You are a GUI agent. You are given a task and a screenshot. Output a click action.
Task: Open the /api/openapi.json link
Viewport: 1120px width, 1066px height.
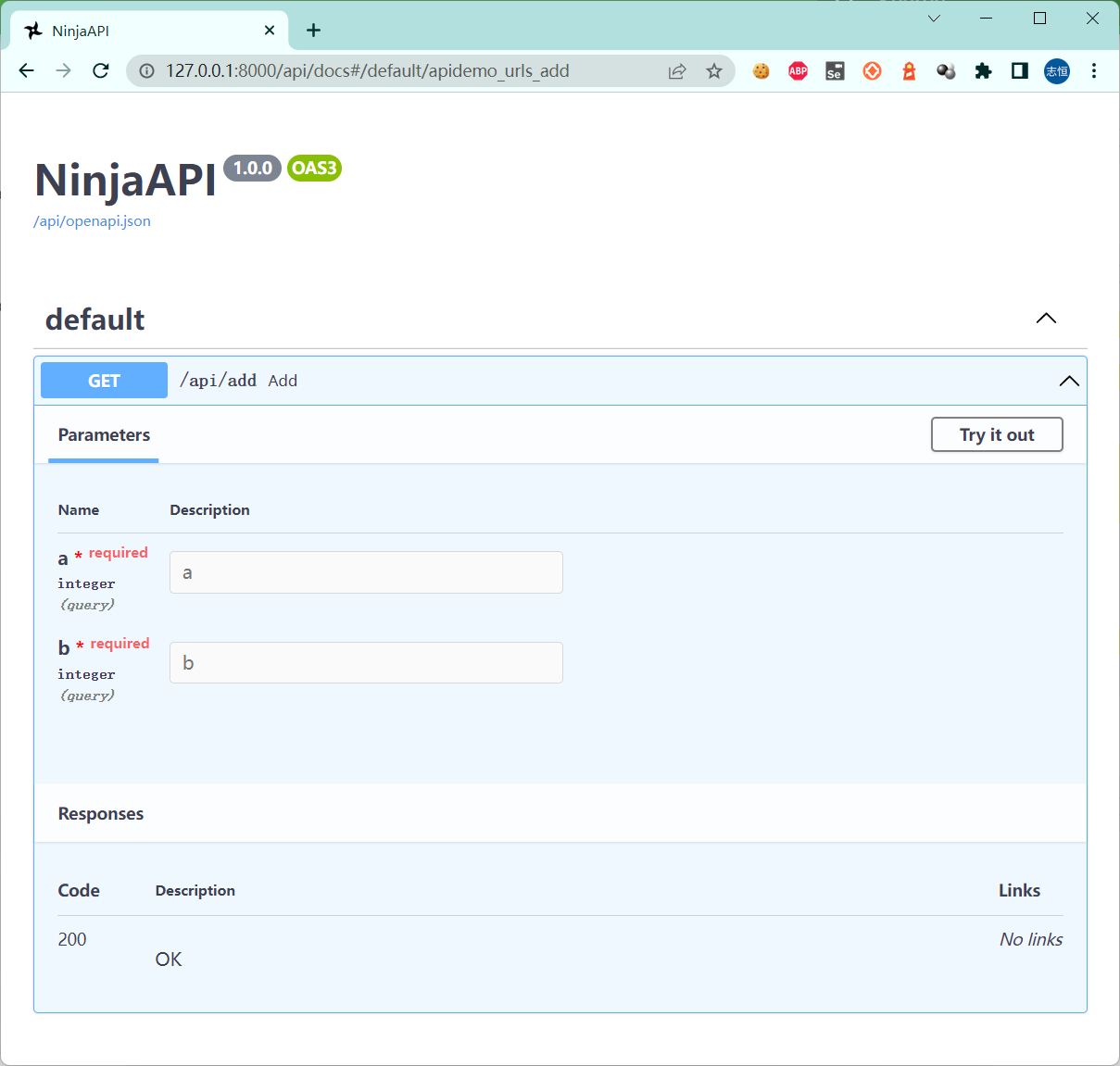(x=92, y=220)
